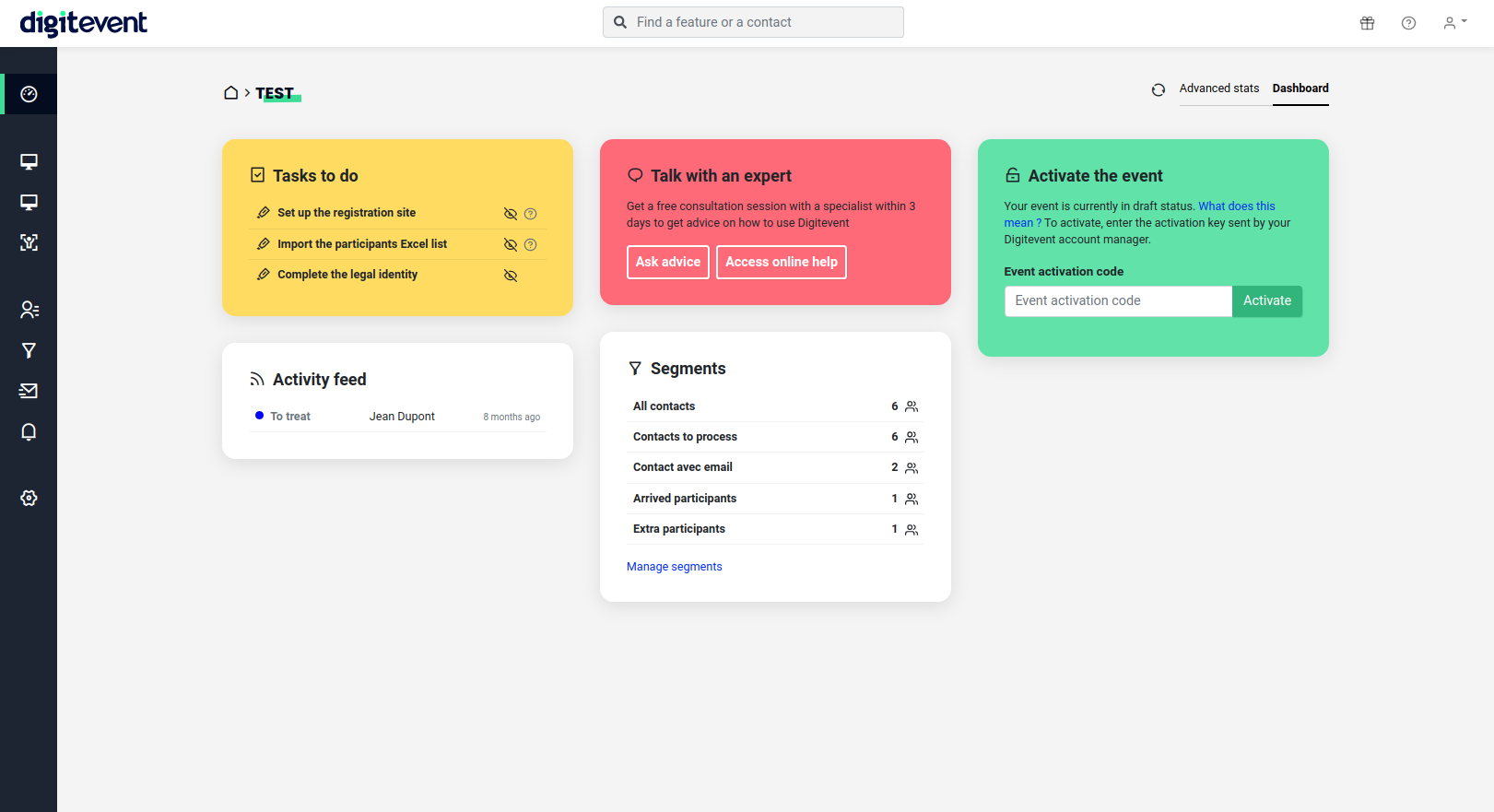The width and height of the screenshot is (1494, 812).
Task: Switch to the Advanced stats tab
Action: [1219, 88]
